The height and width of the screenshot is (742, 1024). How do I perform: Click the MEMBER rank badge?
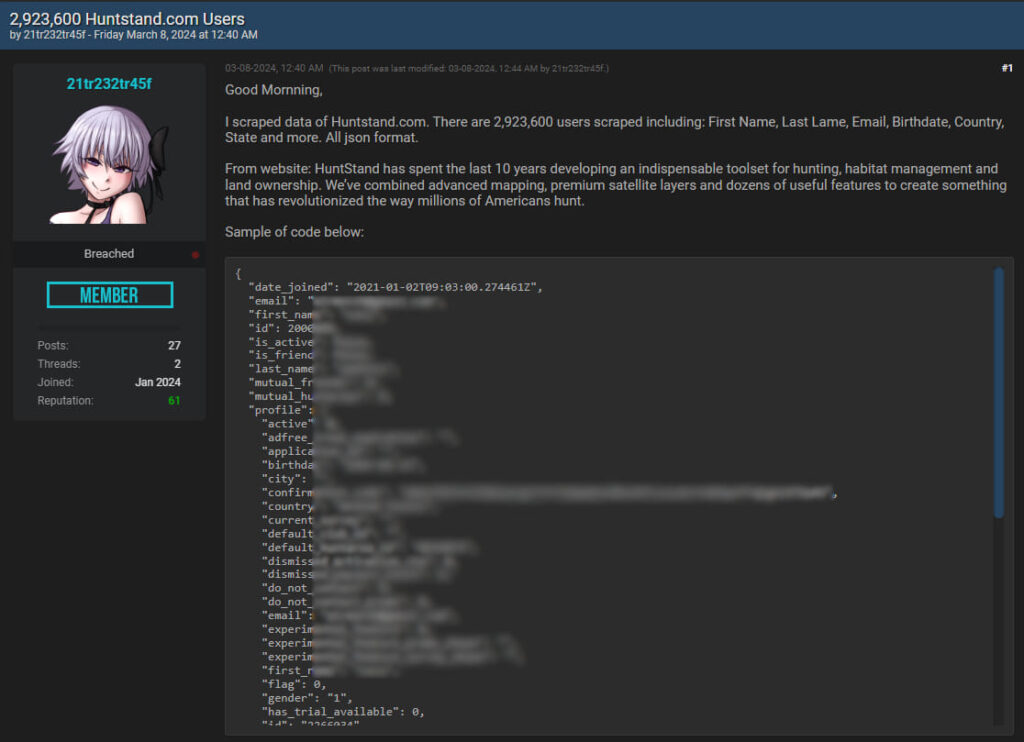click(x=110, y=295)
